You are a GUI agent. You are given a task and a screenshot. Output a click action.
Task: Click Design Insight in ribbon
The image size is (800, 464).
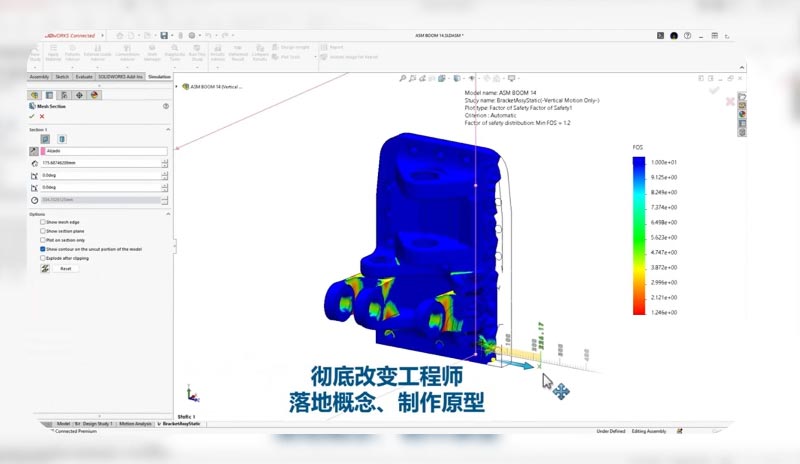click(x=291, y=47)
